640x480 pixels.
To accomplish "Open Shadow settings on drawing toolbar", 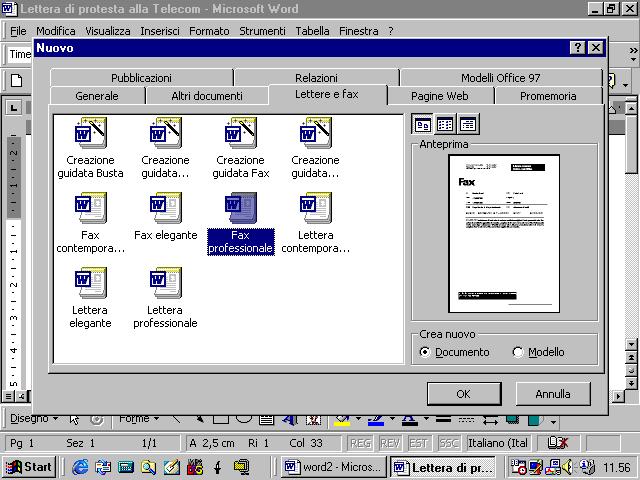I will tap(512, 420).
